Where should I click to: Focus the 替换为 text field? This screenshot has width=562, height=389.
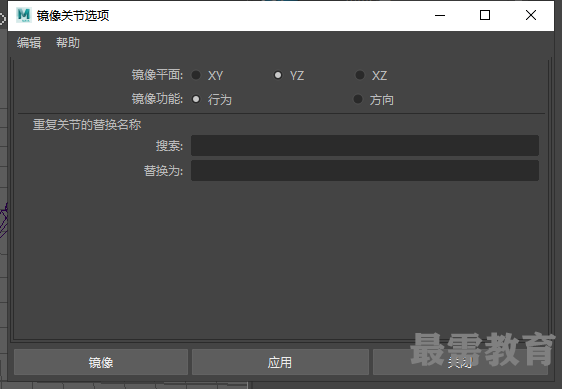(365, 170)
